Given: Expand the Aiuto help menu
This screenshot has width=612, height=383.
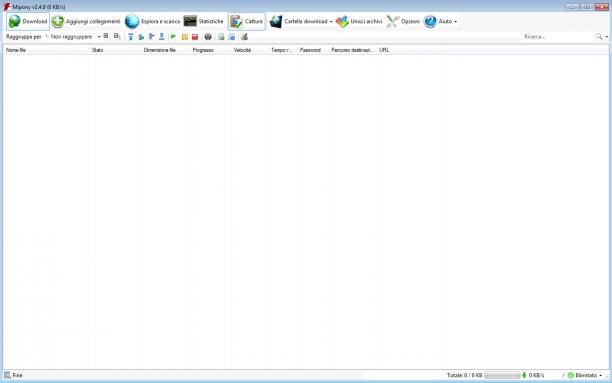Looking at the screenshot, I should point(440,21).
